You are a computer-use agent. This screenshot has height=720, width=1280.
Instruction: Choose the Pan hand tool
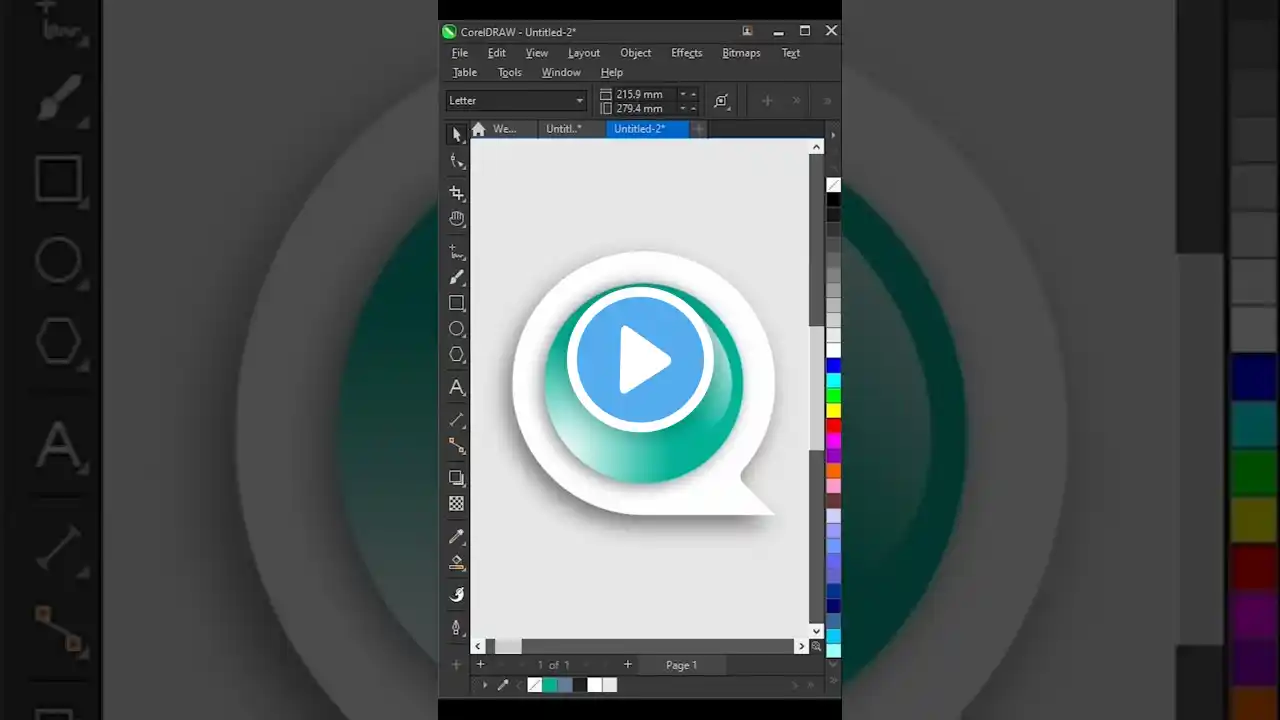click(457, 219)
